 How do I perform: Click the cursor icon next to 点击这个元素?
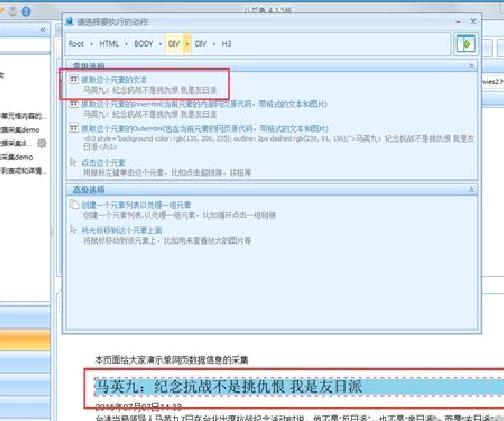click(74, 162)
